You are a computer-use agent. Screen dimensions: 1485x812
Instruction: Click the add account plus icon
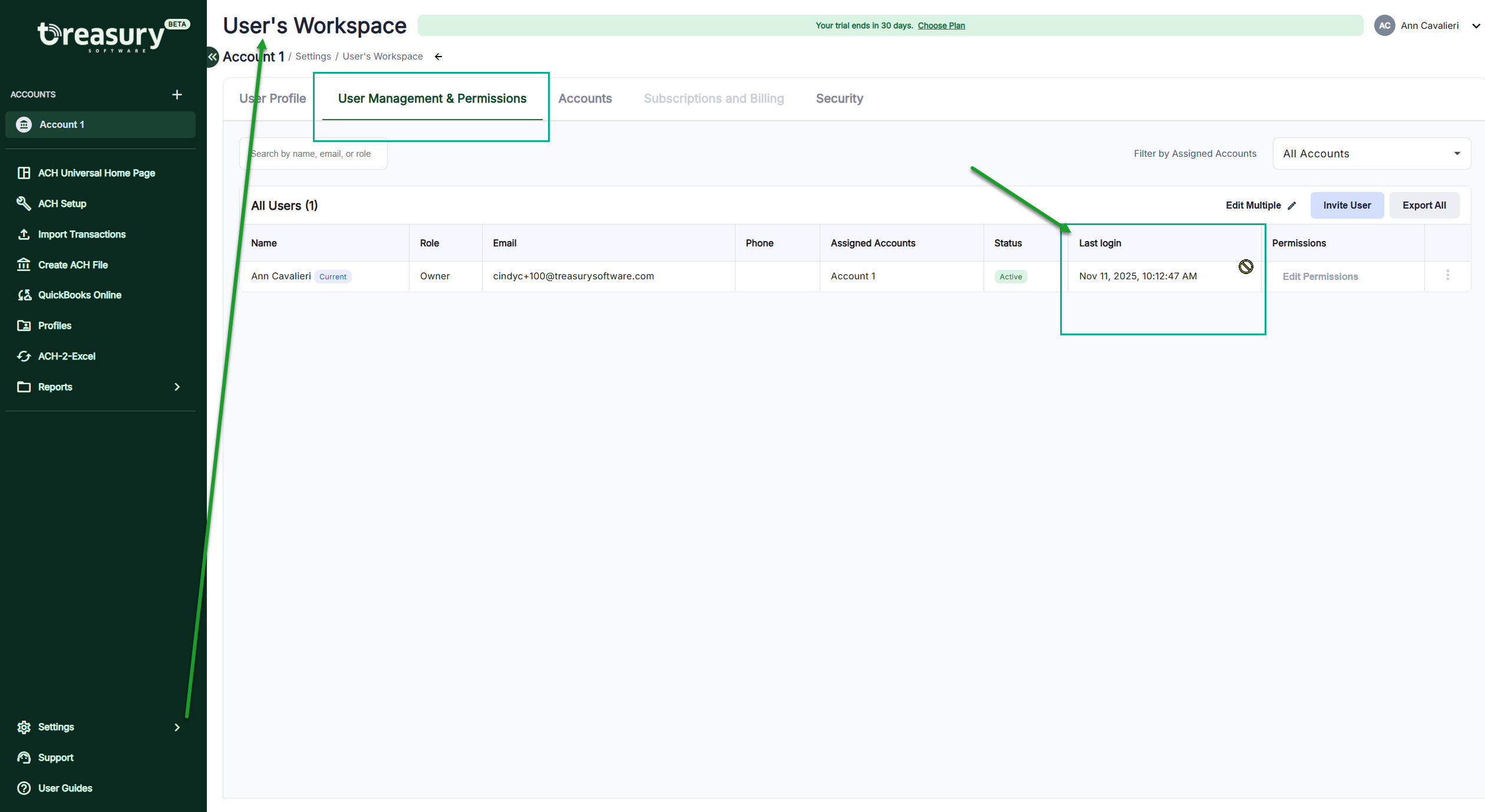pyautogui.click(x=177, y=94)
